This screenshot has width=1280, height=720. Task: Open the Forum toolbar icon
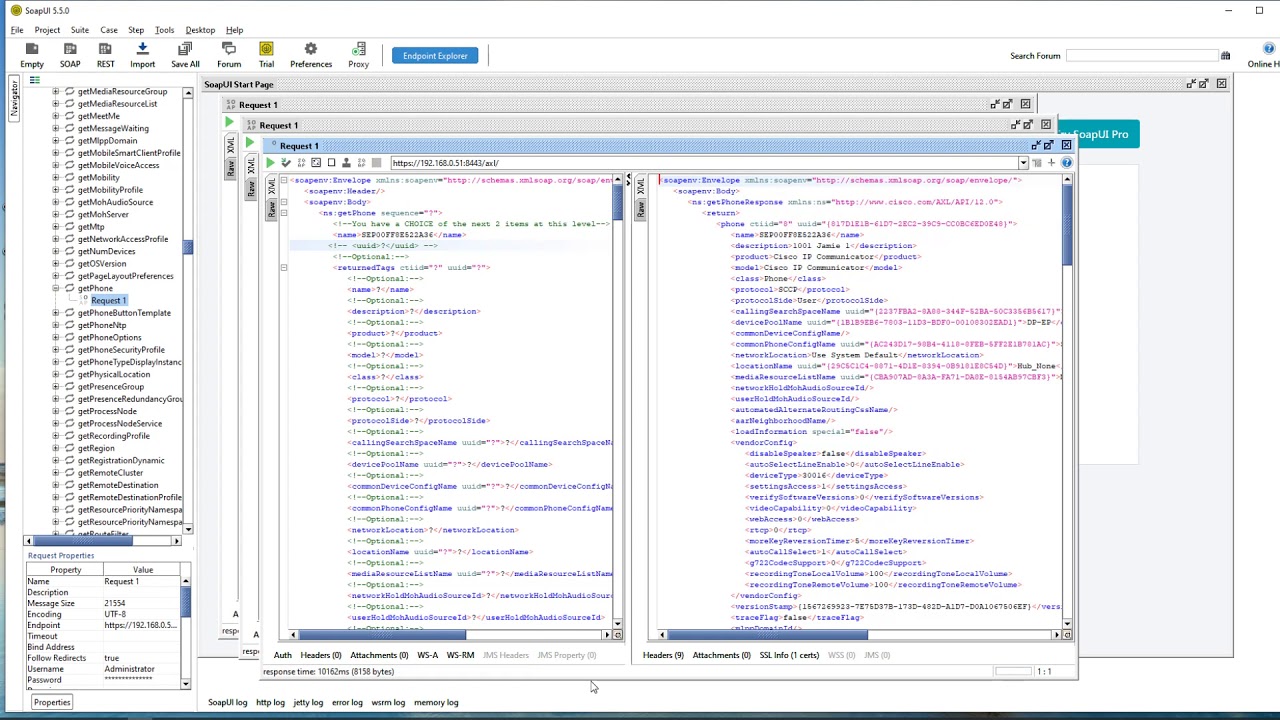click(229, 55)
